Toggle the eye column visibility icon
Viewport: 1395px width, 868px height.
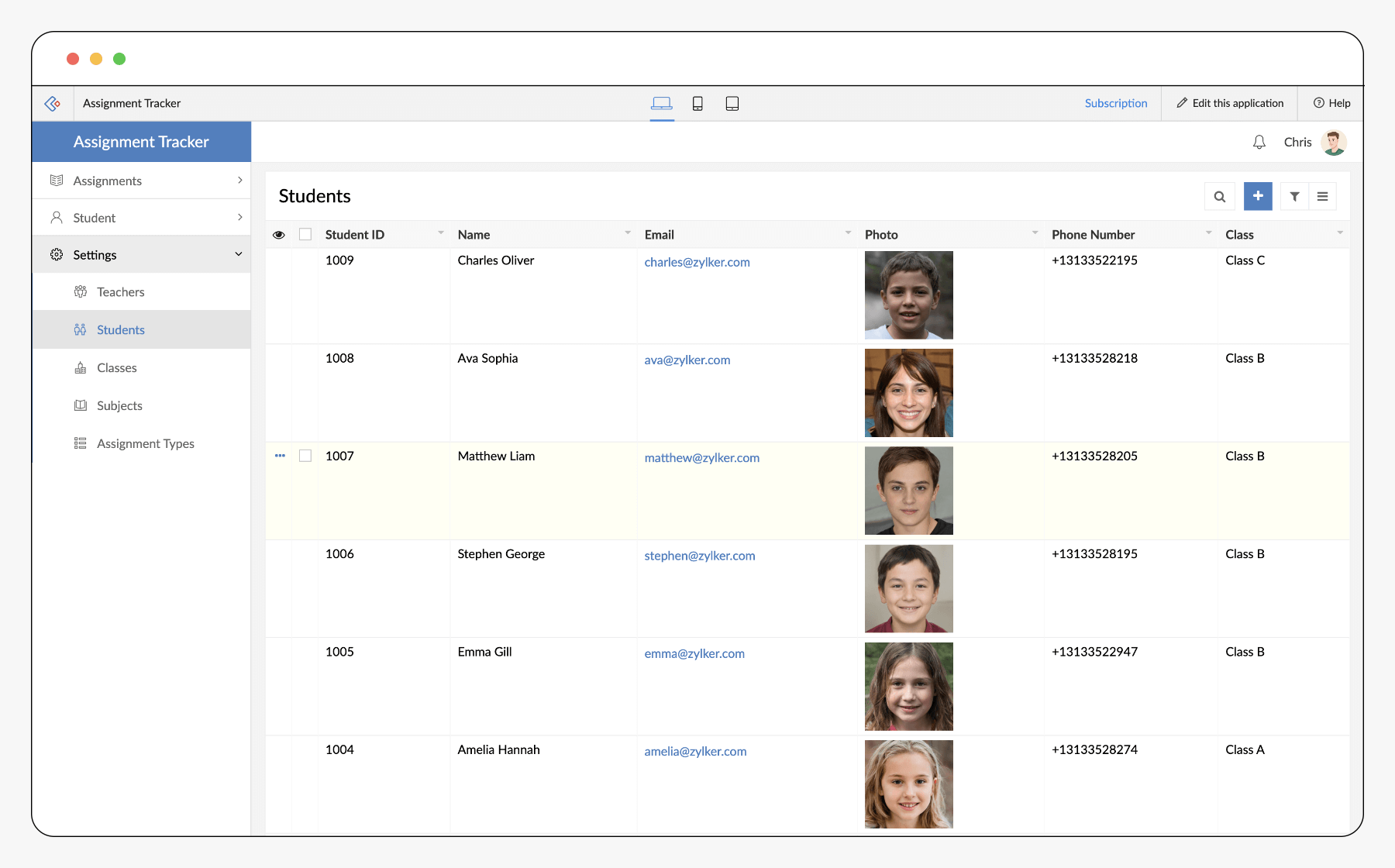coord(279,235)
